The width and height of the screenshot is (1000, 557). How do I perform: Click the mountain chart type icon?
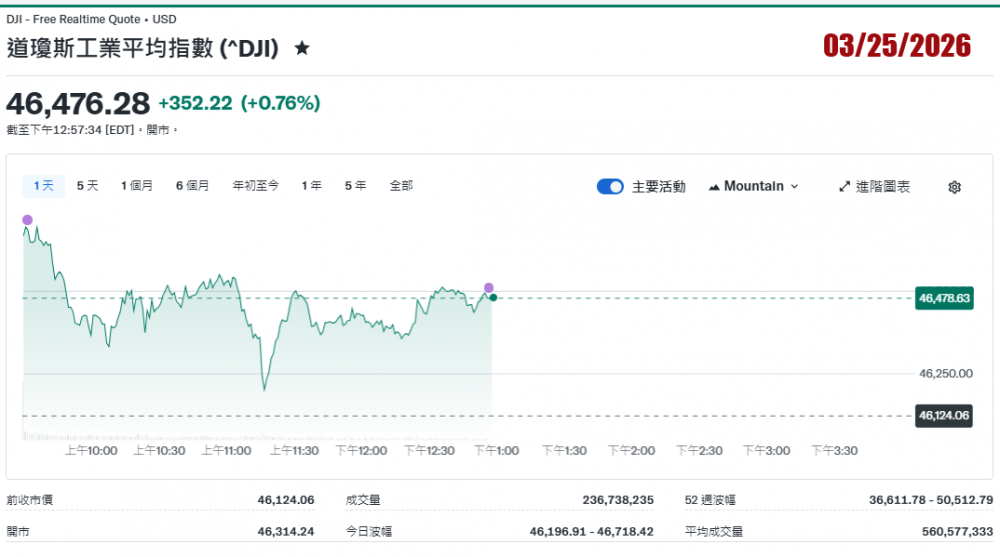point(714,187)
